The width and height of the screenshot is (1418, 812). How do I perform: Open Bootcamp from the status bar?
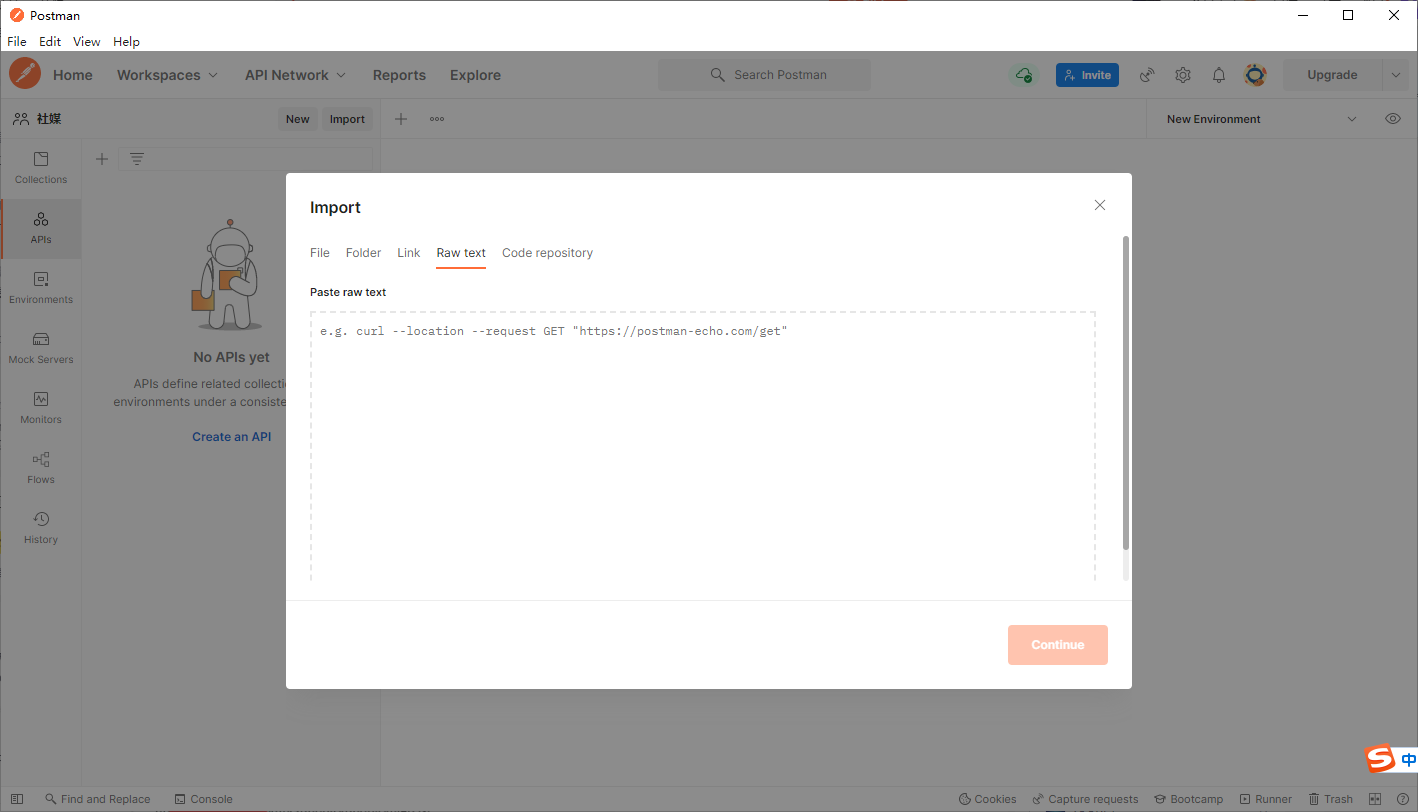pyautogui.click(x=1189, y=799)
